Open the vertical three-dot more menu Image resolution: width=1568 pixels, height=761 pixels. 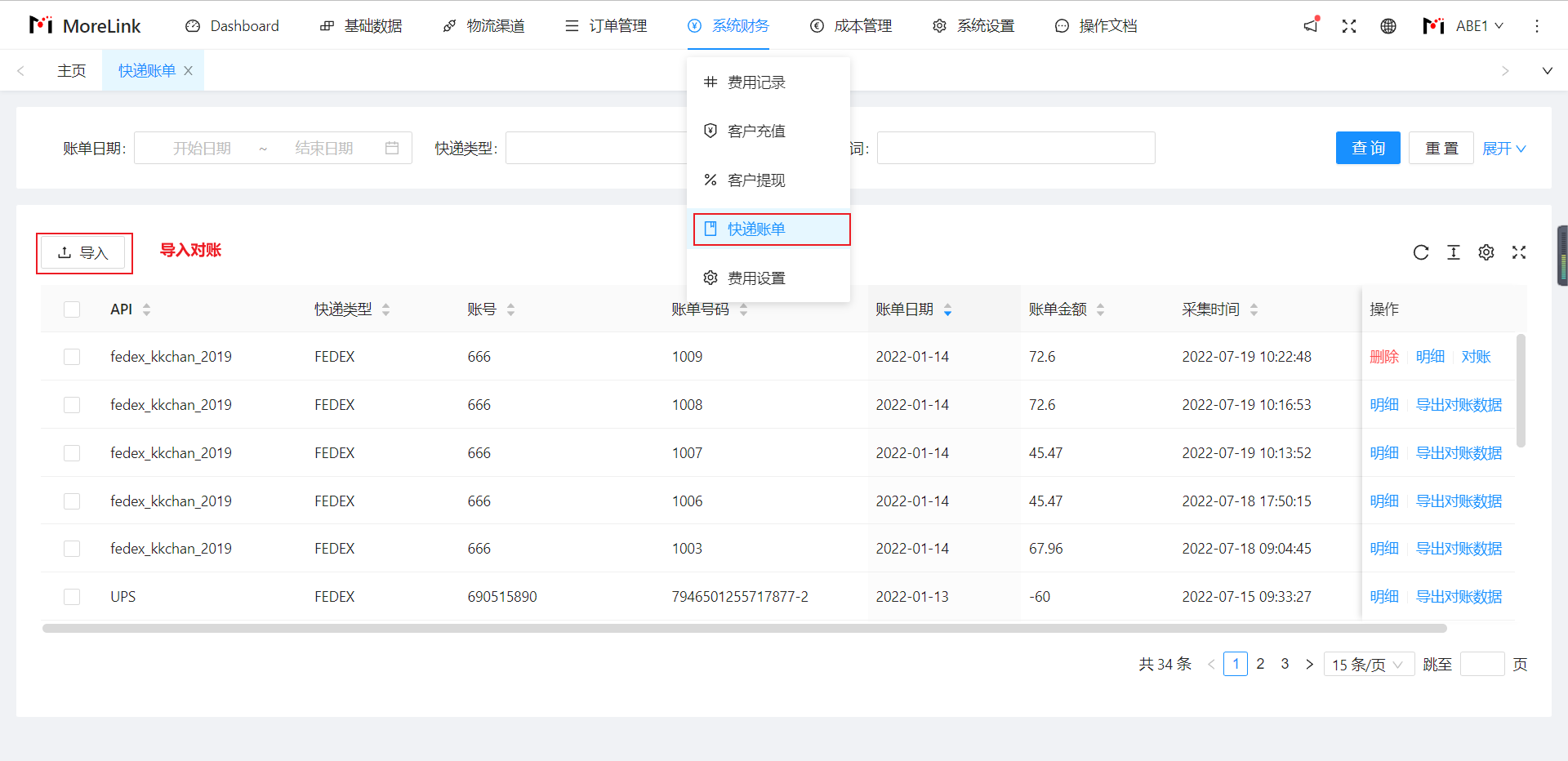click(x=1537, y=26)
